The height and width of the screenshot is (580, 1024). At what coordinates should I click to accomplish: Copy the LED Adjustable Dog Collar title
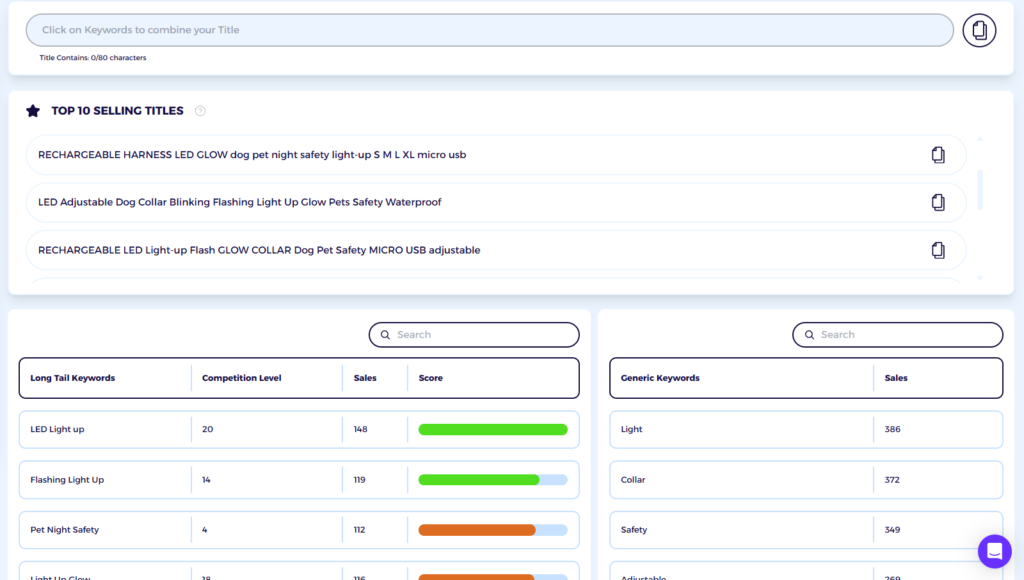(x=938, y=202)
